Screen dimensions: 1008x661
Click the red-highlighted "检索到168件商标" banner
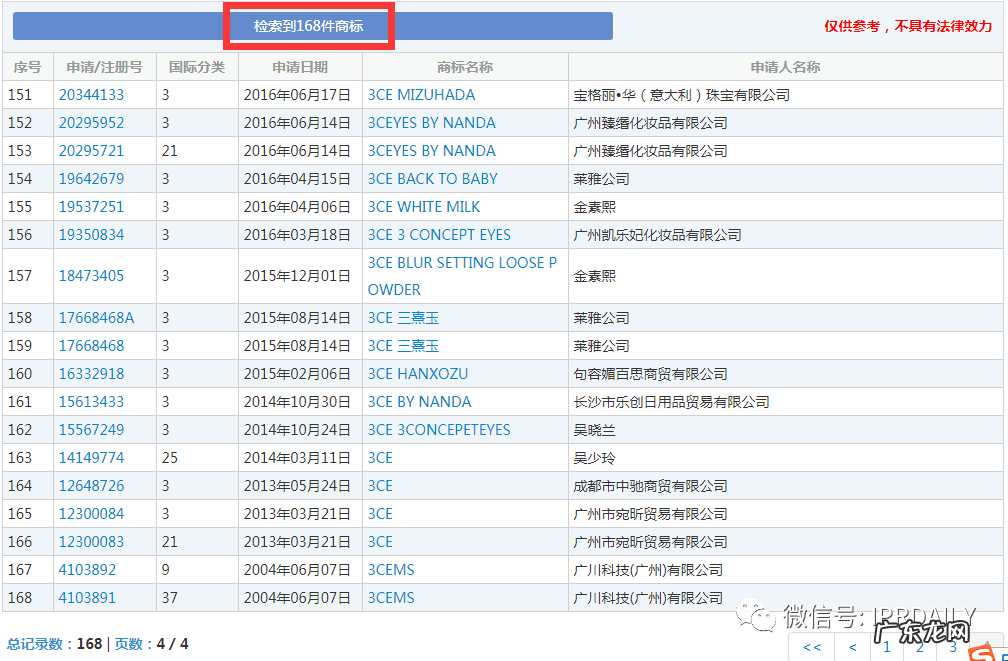click(310, 25)
